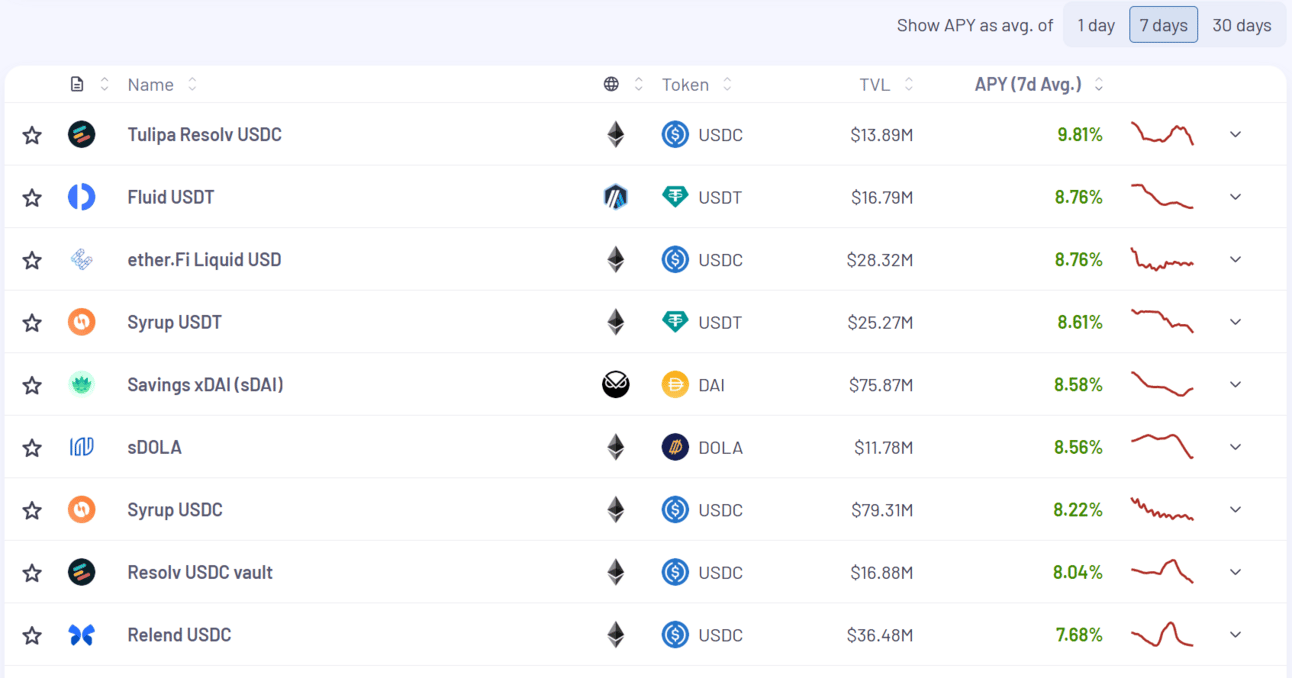Expand the Relend USDC row chevron
The height and width of the screenshot is (678, 1292).
point(1235,635)
